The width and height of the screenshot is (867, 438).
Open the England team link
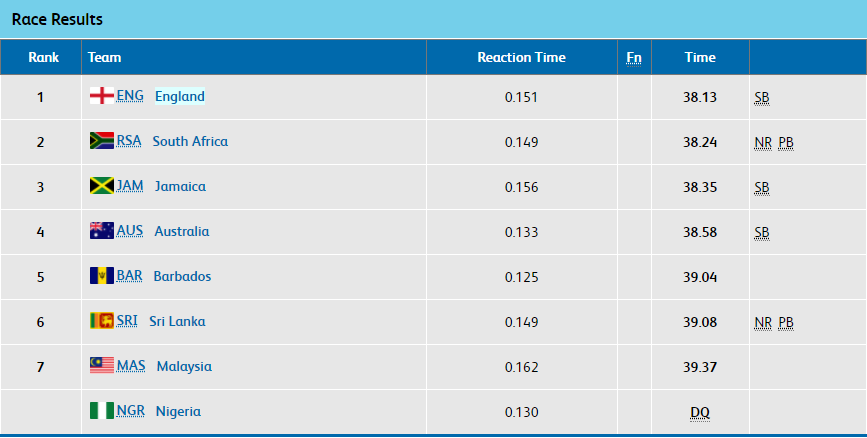coord(180,96)
